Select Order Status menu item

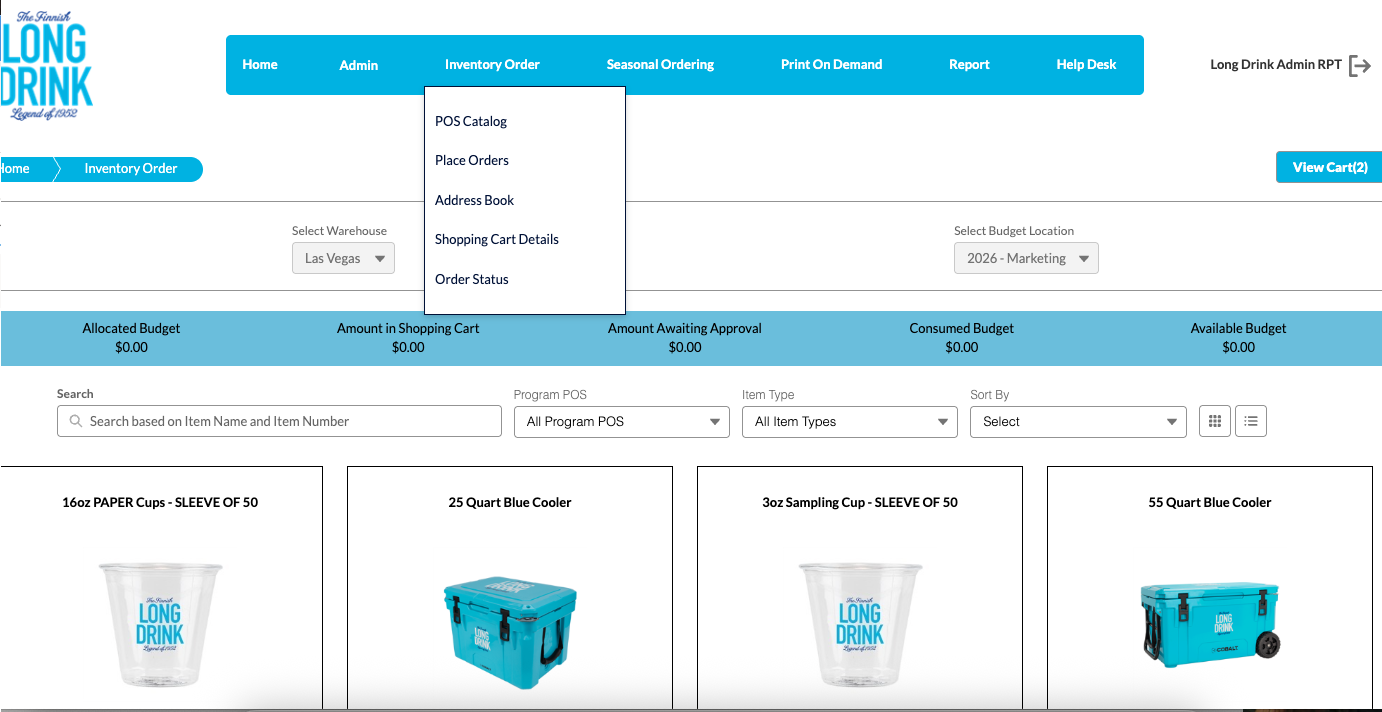472,279
